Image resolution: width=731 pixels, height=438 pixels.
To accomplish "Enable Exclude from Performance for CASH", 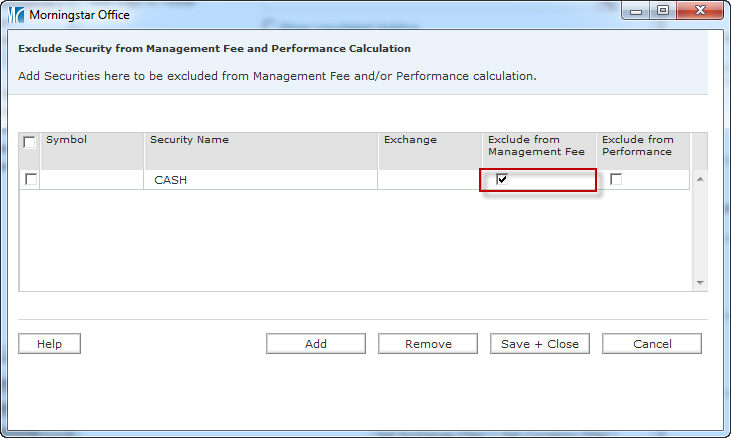I will click(616, 179).
